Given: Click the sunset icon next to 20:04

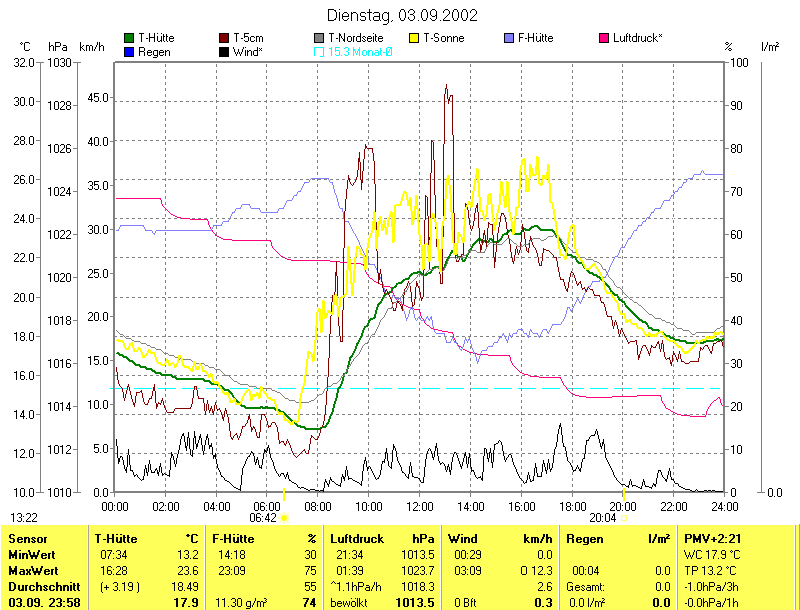Looking at the screenshot, I should pyautogui.click(x=623, y=518).
